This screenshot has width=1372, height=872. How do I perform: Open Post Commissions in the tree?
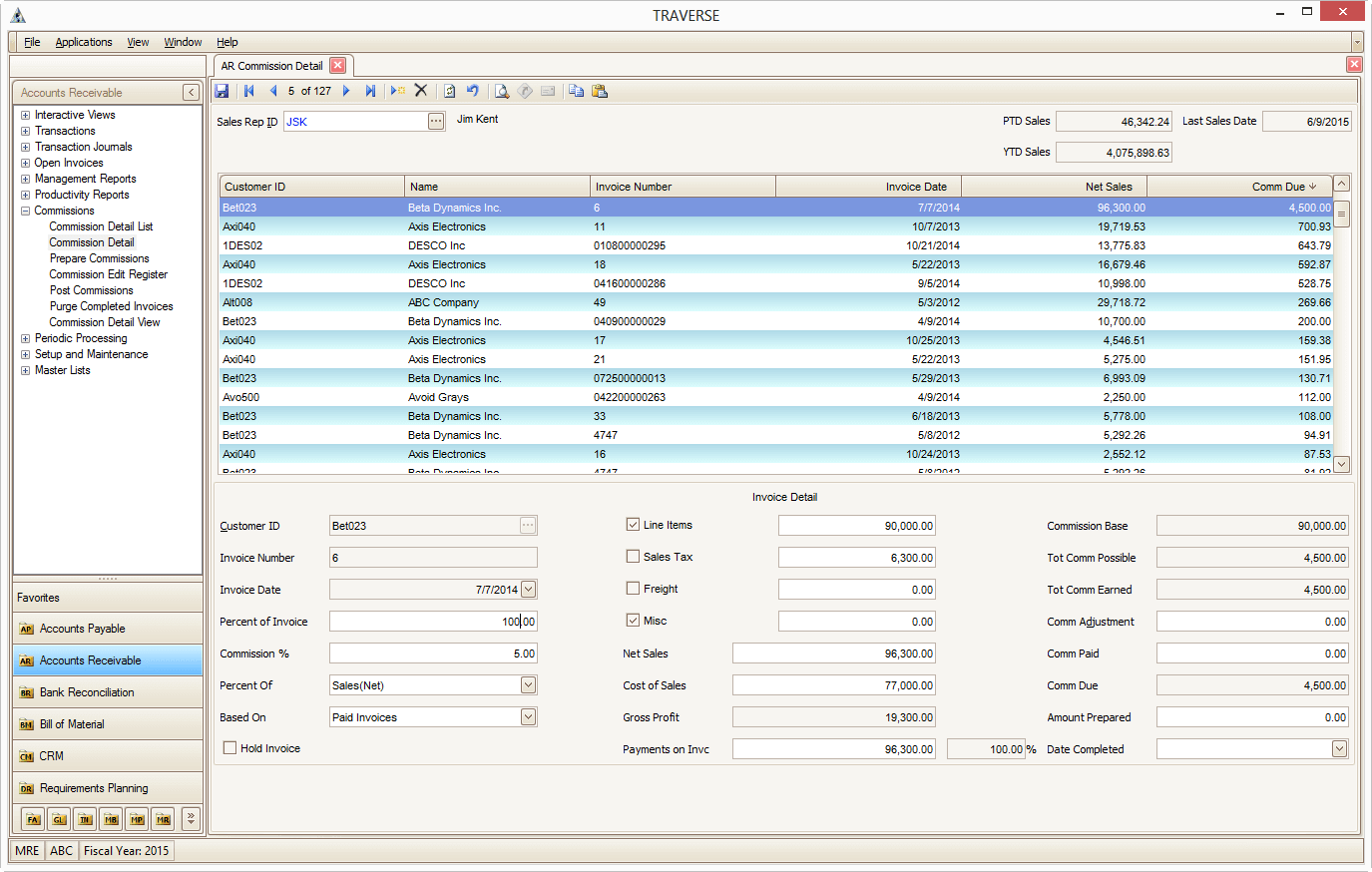point(91,290)
